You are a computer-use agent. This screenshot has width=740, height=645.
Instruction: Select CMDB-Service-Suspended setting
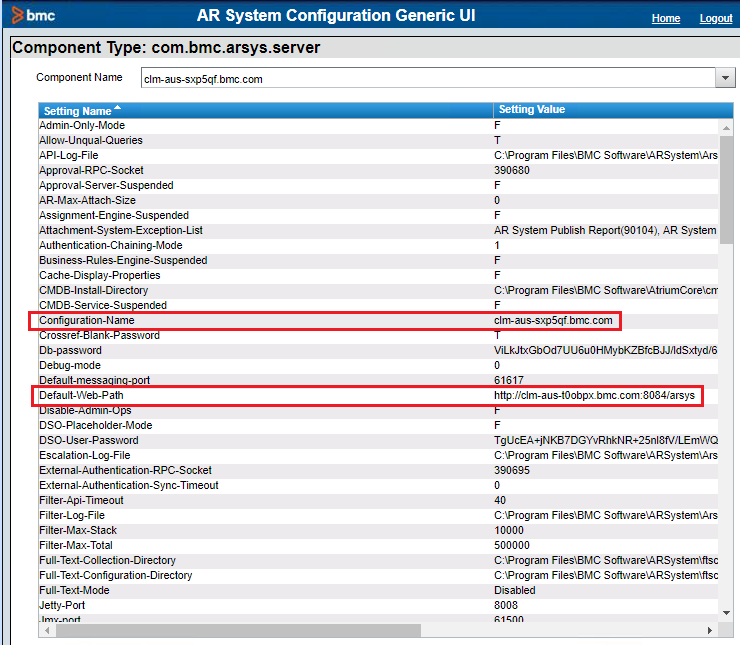(x=103, y=305)
